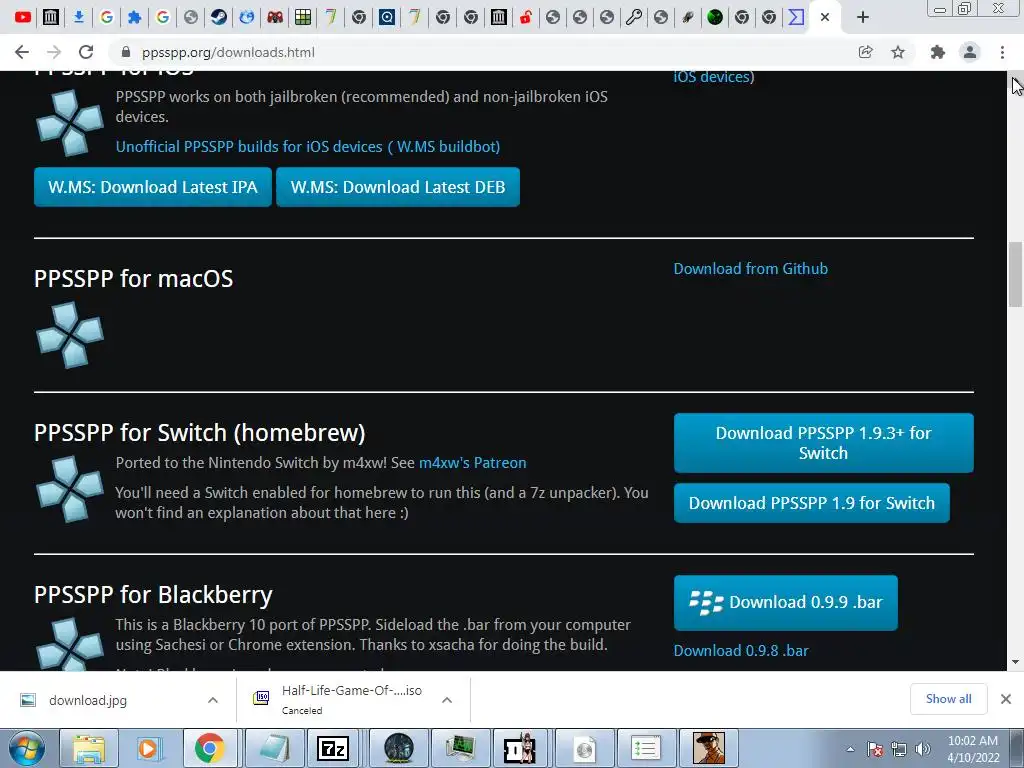The height and width of the screenshot is (768, 1024).
Task: Switch to the YouTube tab
Action: pos(23,17)
